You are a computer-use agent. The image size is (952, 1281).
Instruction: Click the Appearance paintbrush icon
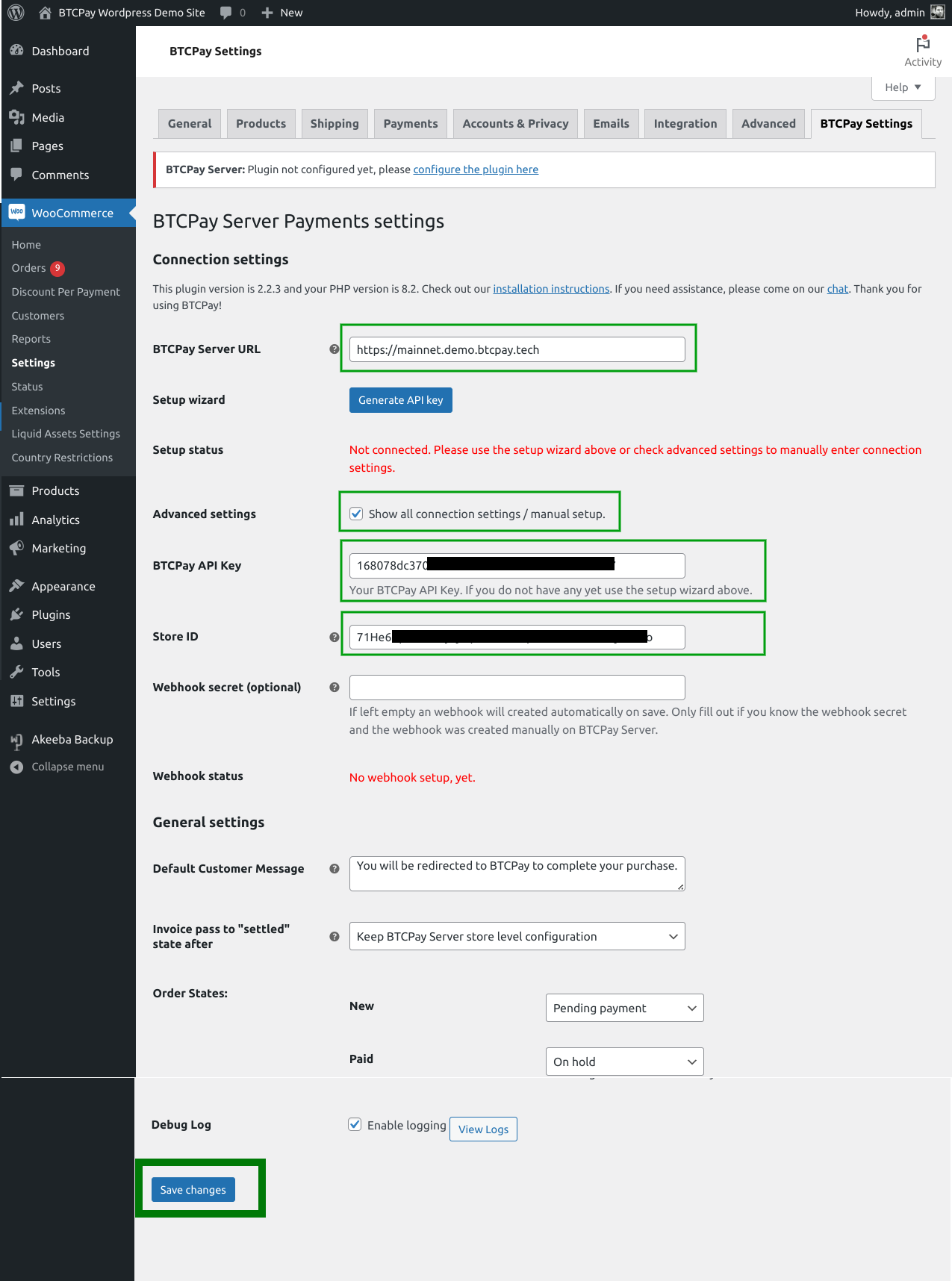point(16,586)
